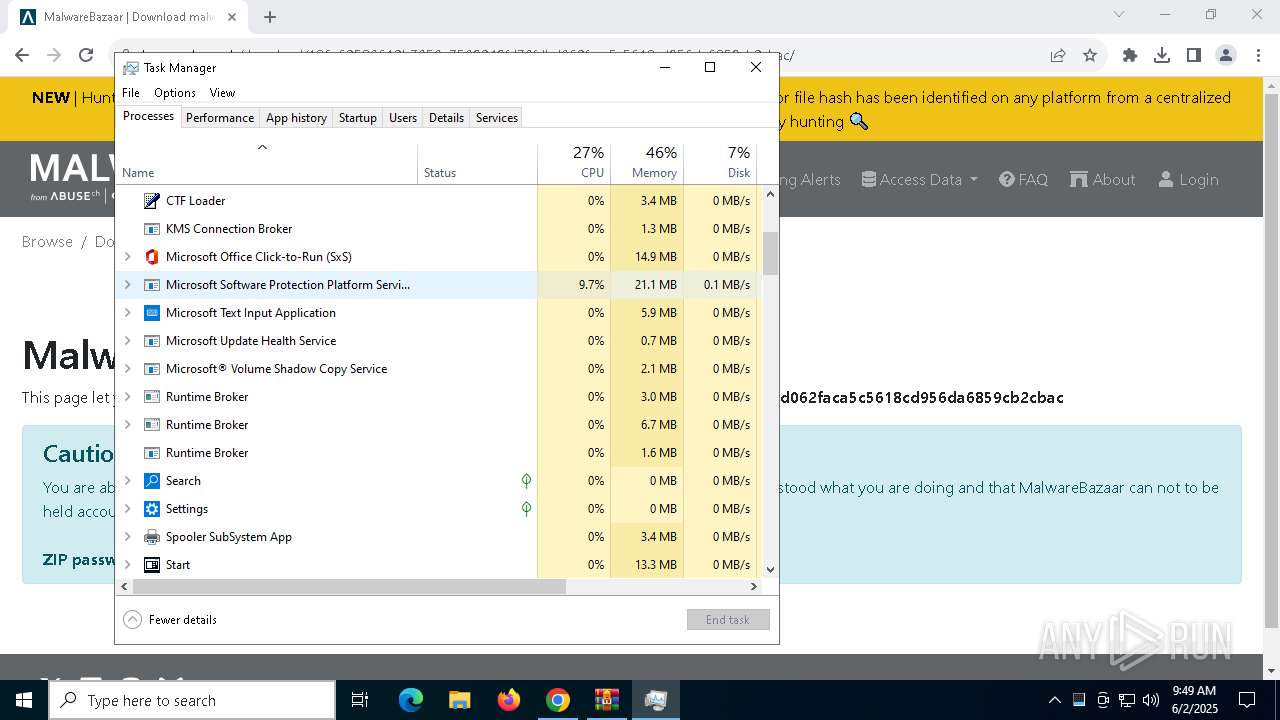Switch to the Details tab
The width and height of the screenshot is (1280, 720).
coord(446,118)
